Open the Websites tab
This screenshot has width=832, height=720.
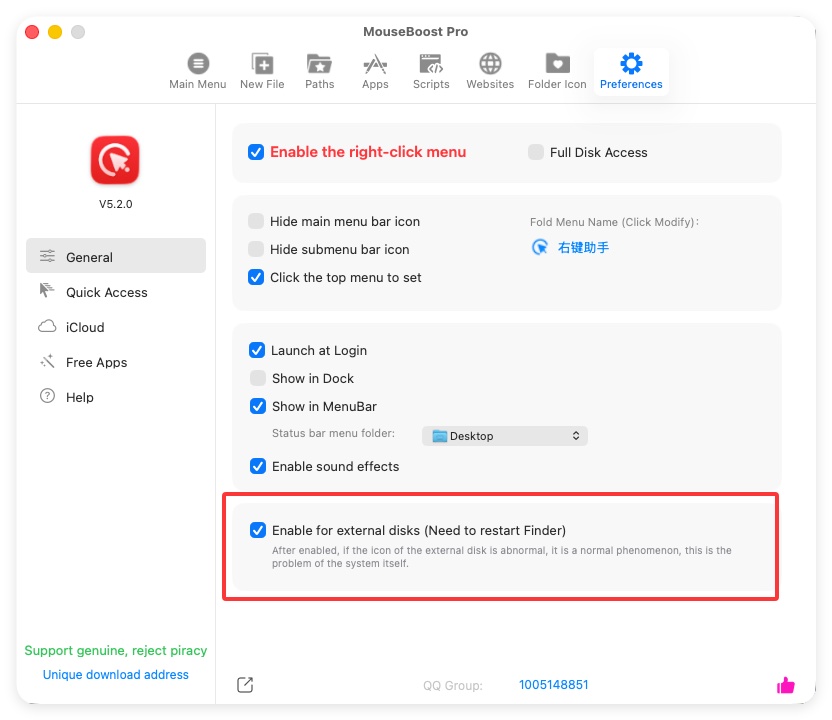point(490,72)
